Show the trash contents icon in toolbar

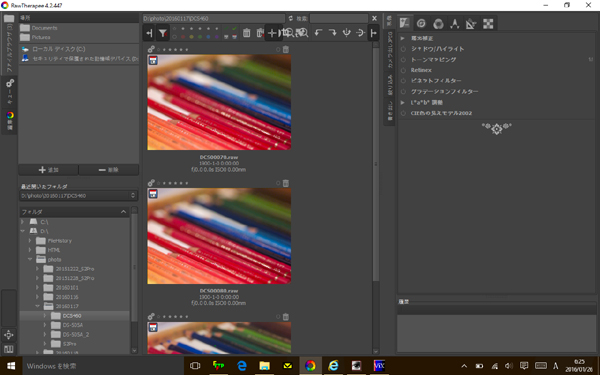click(247, 33)
